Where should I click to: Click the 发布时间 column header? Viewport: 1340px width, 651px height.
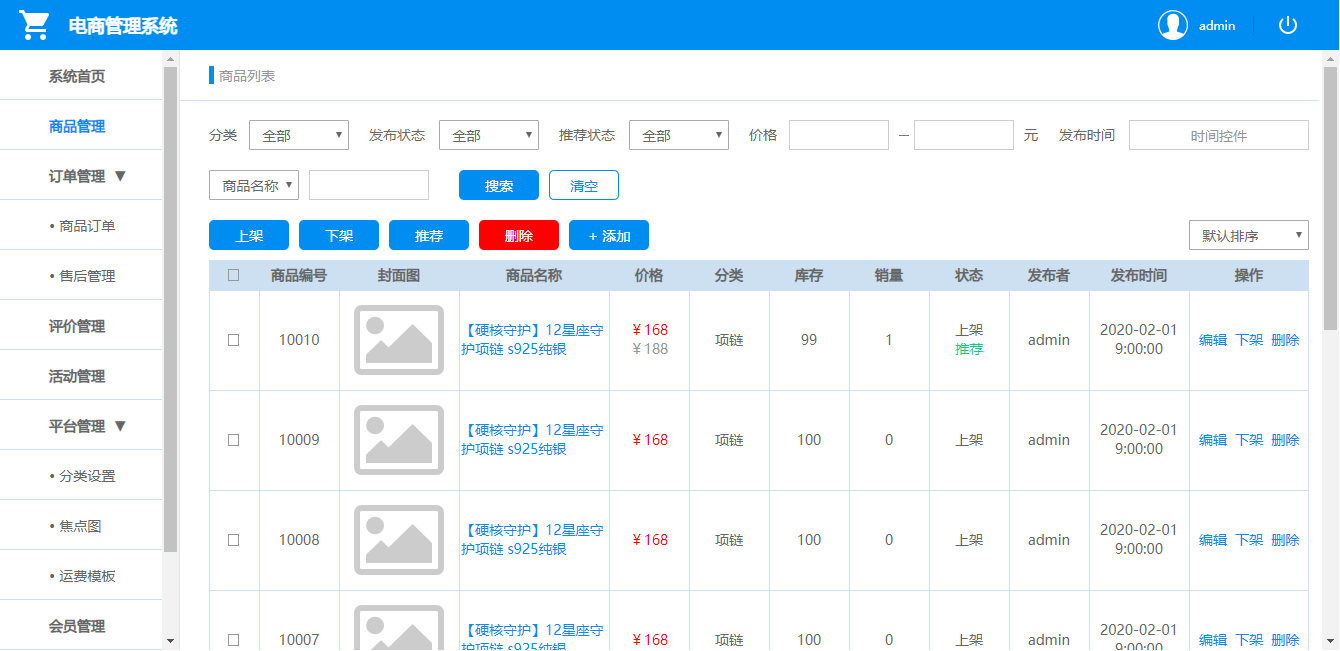point(1139,275)
